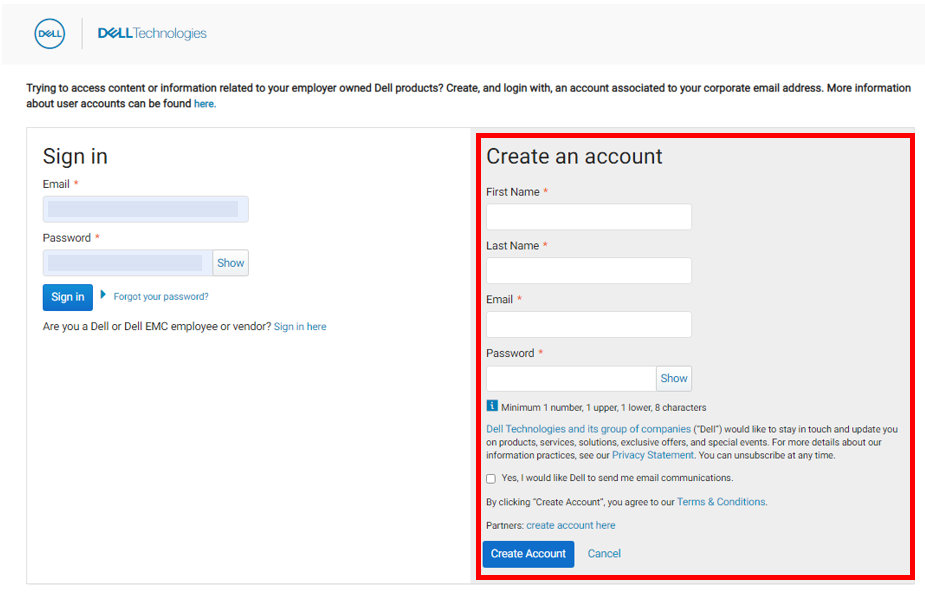Select the Sign in Email field
Screen dimensions: 925x594
click(145, 210)
